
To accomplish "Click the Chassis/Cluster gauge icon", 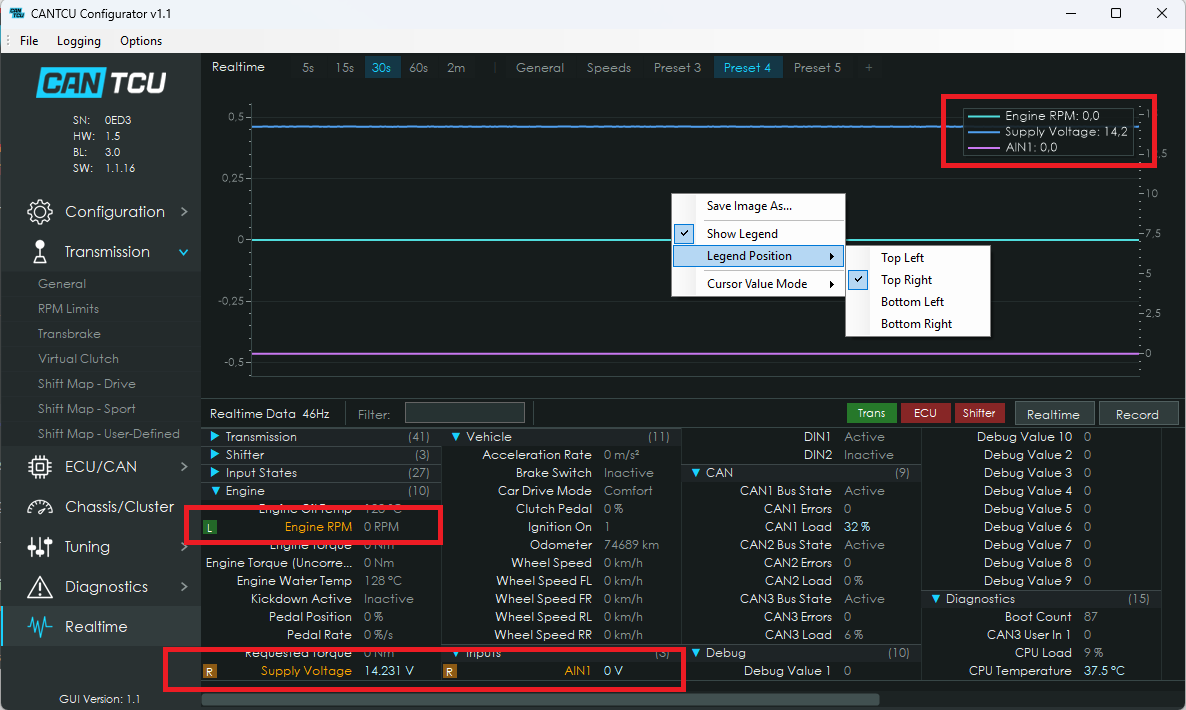I will (x=39, y=507).
